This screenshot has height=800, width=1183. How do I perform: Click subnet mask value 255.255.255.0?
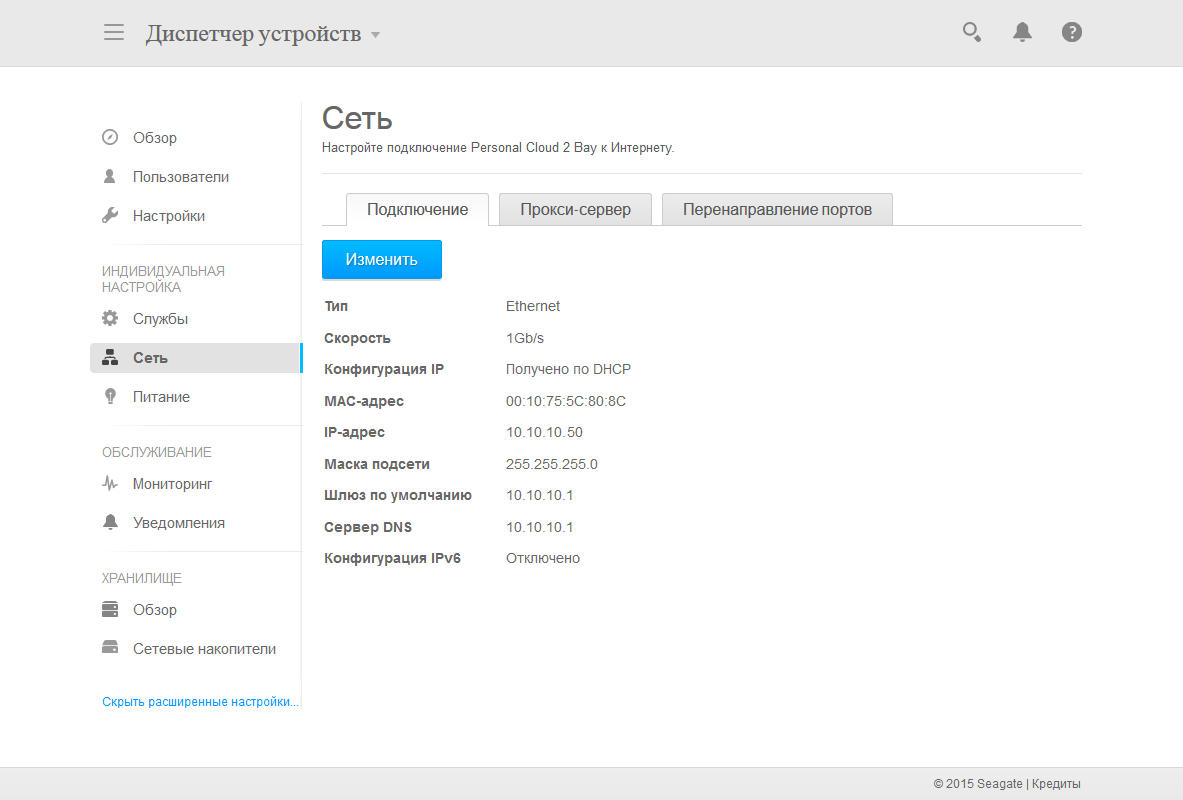pos(552,464)
